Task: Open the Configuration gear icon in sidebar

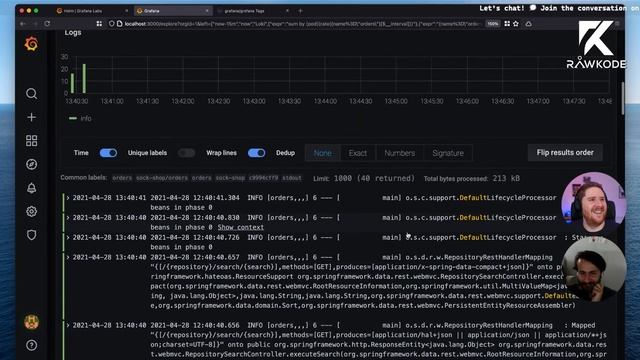Action: tap(31, 211)
